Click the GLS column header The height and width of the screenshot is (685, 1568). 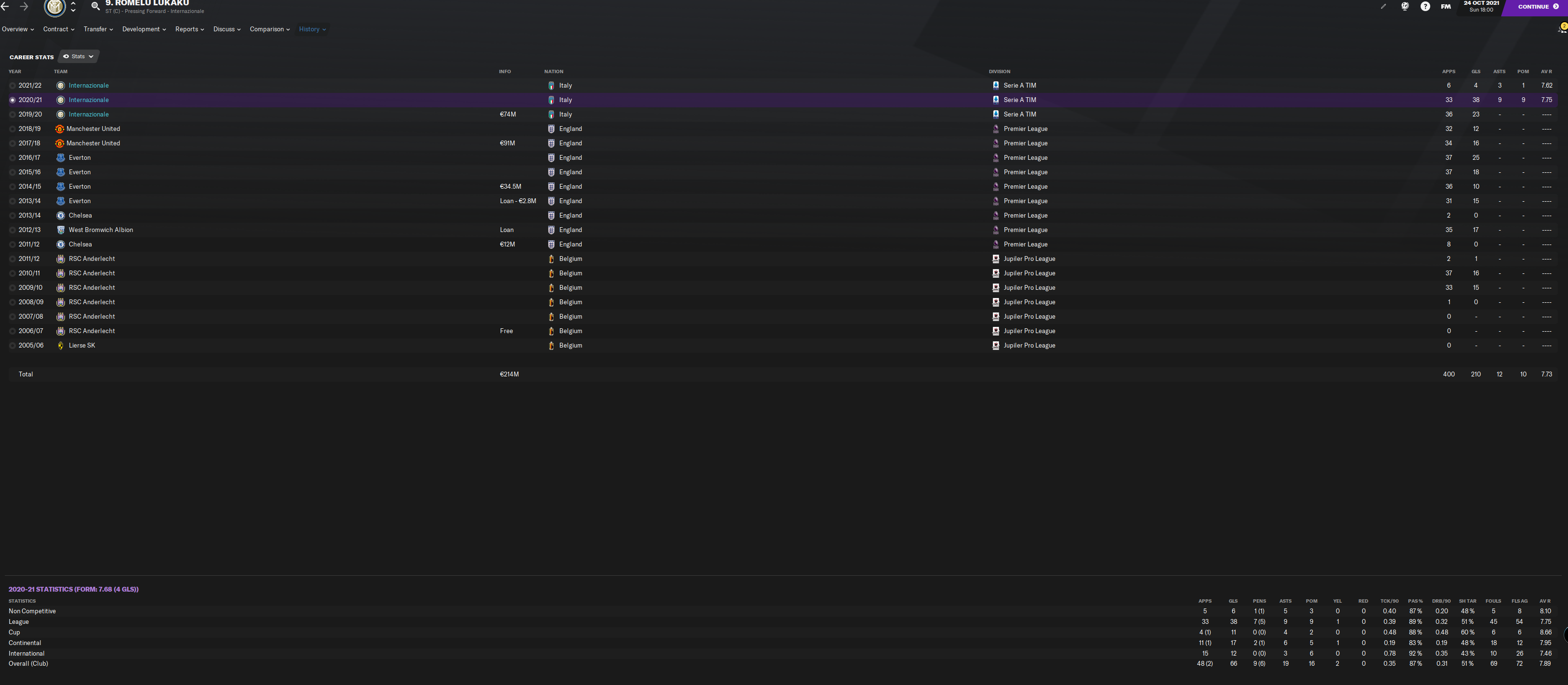1476,72
